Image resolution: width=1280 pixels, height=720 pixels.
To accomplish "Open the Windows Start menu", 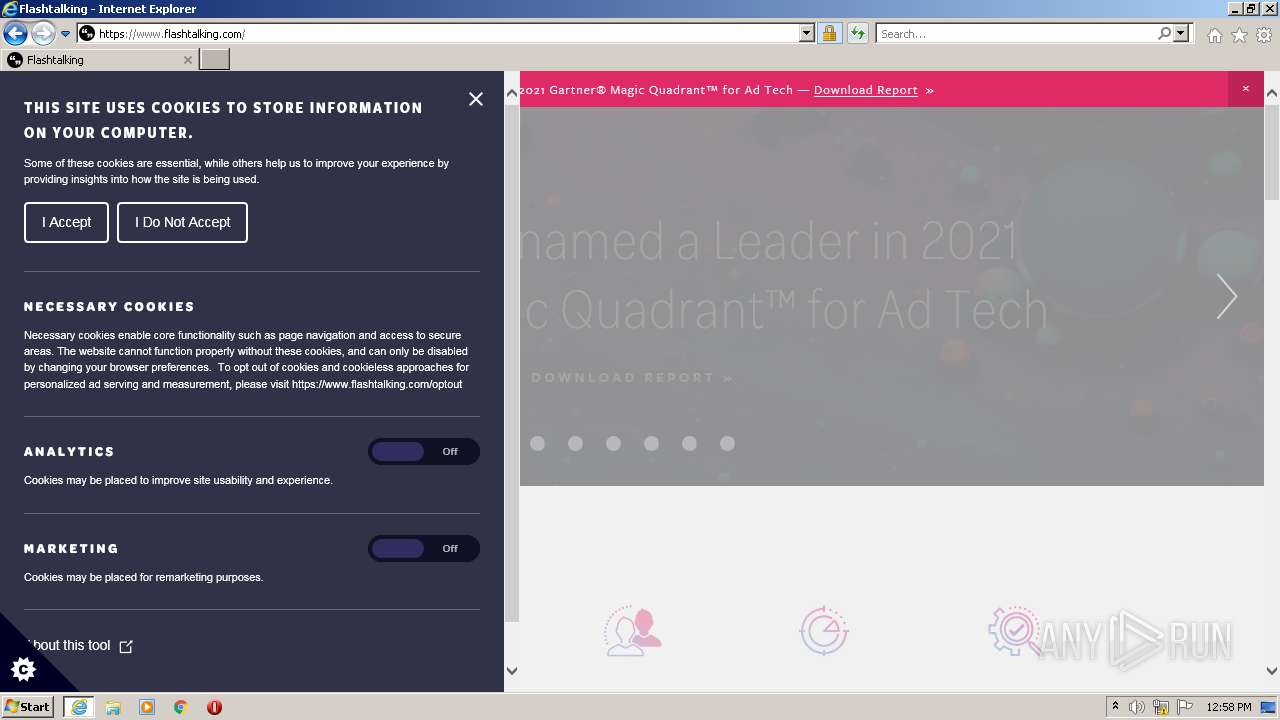I will coord(28,707).
